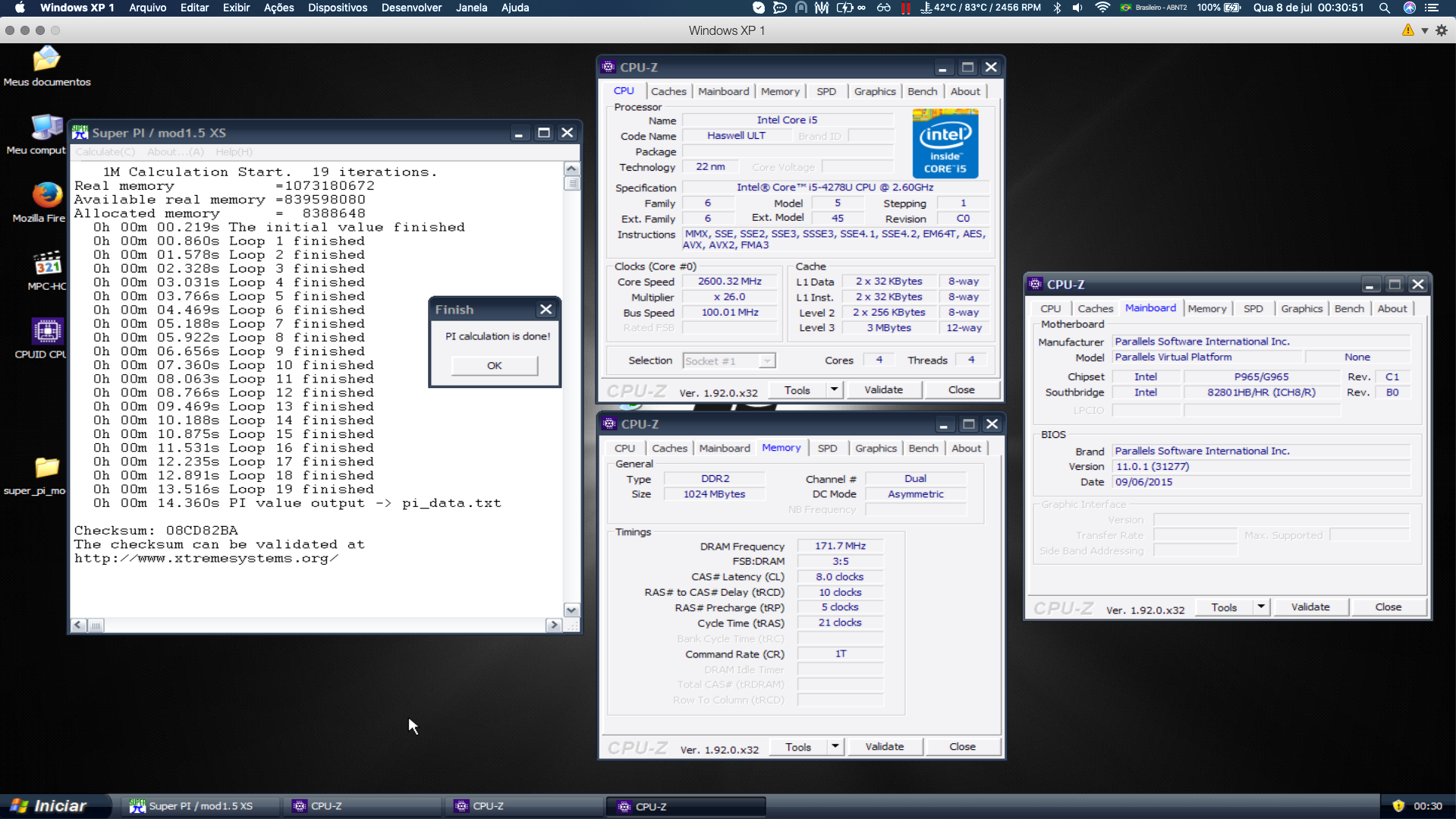
Task: Click the Intel Core i5 logo
Action: [x=945, y=143]
